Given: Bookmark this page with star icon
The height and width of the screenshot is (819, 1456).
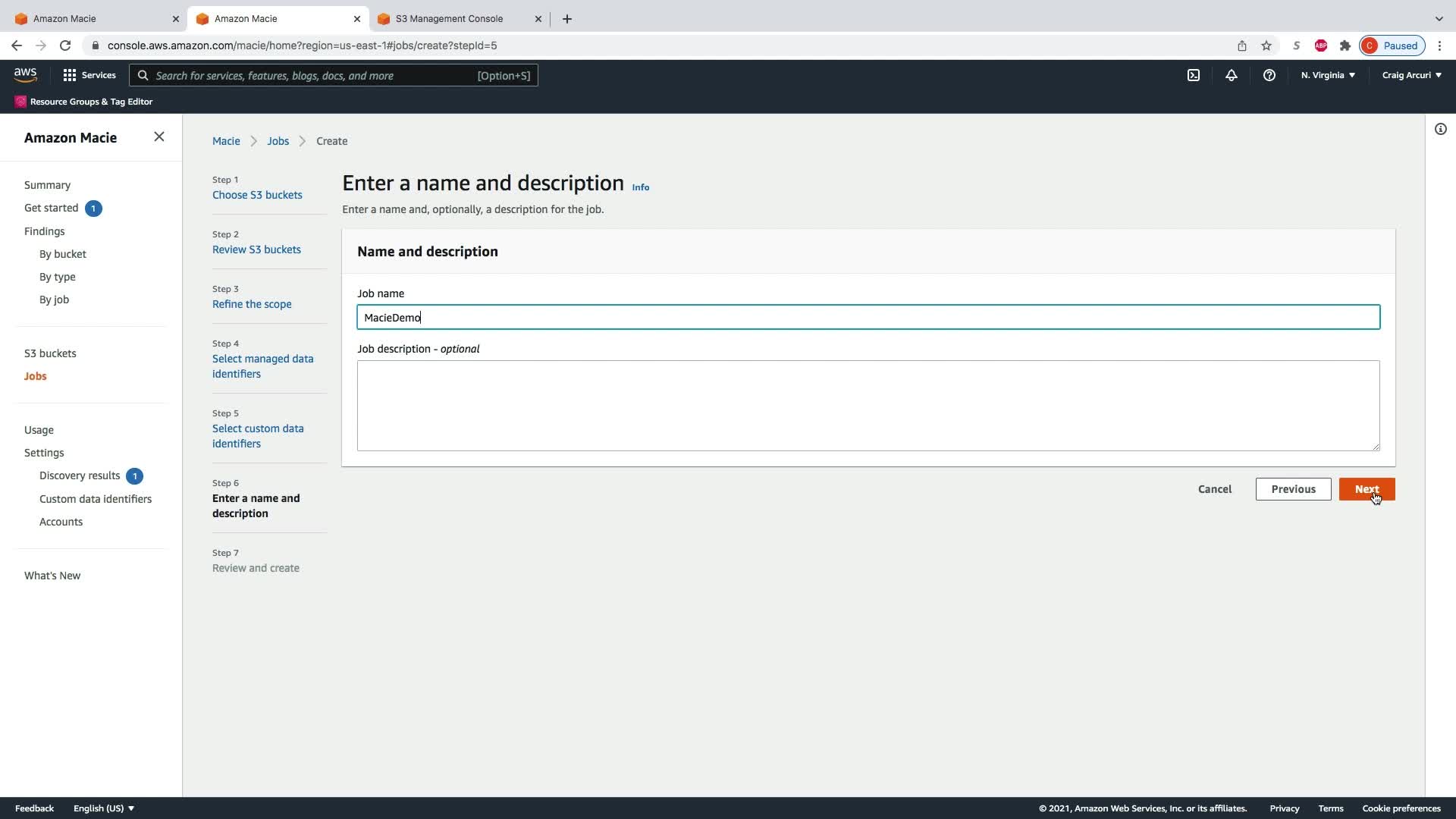Looking at the screenshot, I should coord(1266,45).
